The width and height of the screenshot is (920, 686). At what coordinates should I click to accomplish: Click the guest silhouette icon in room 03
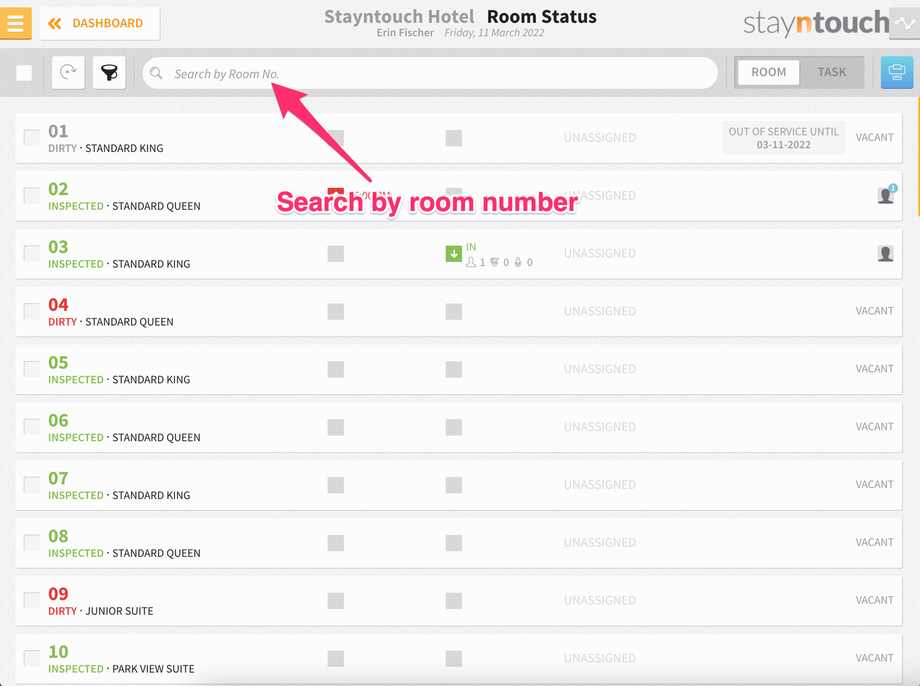pyautogui.click(x=886, y=253)
